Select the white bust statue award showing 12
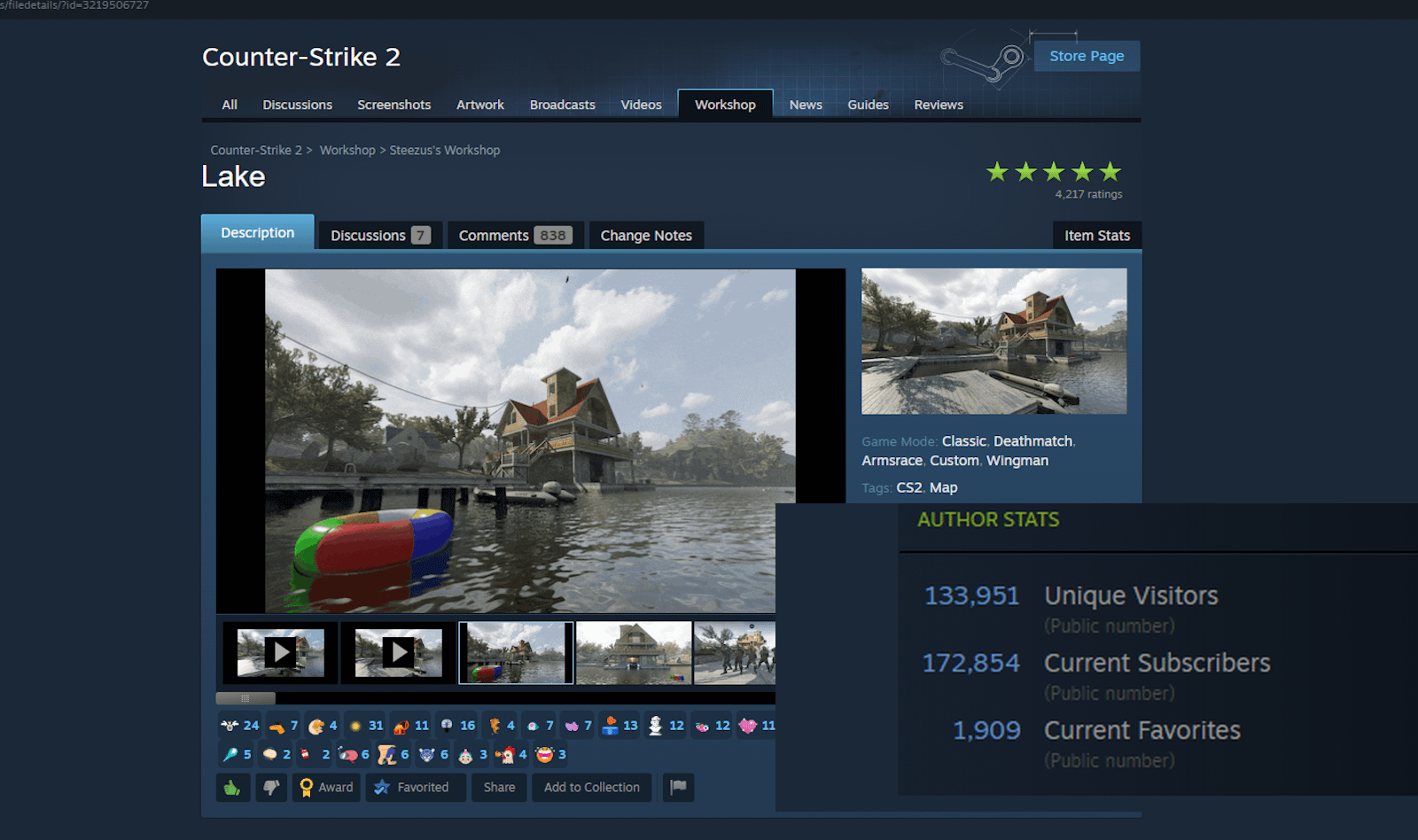Screen dimensions: 1418x840 coord(666,726)
